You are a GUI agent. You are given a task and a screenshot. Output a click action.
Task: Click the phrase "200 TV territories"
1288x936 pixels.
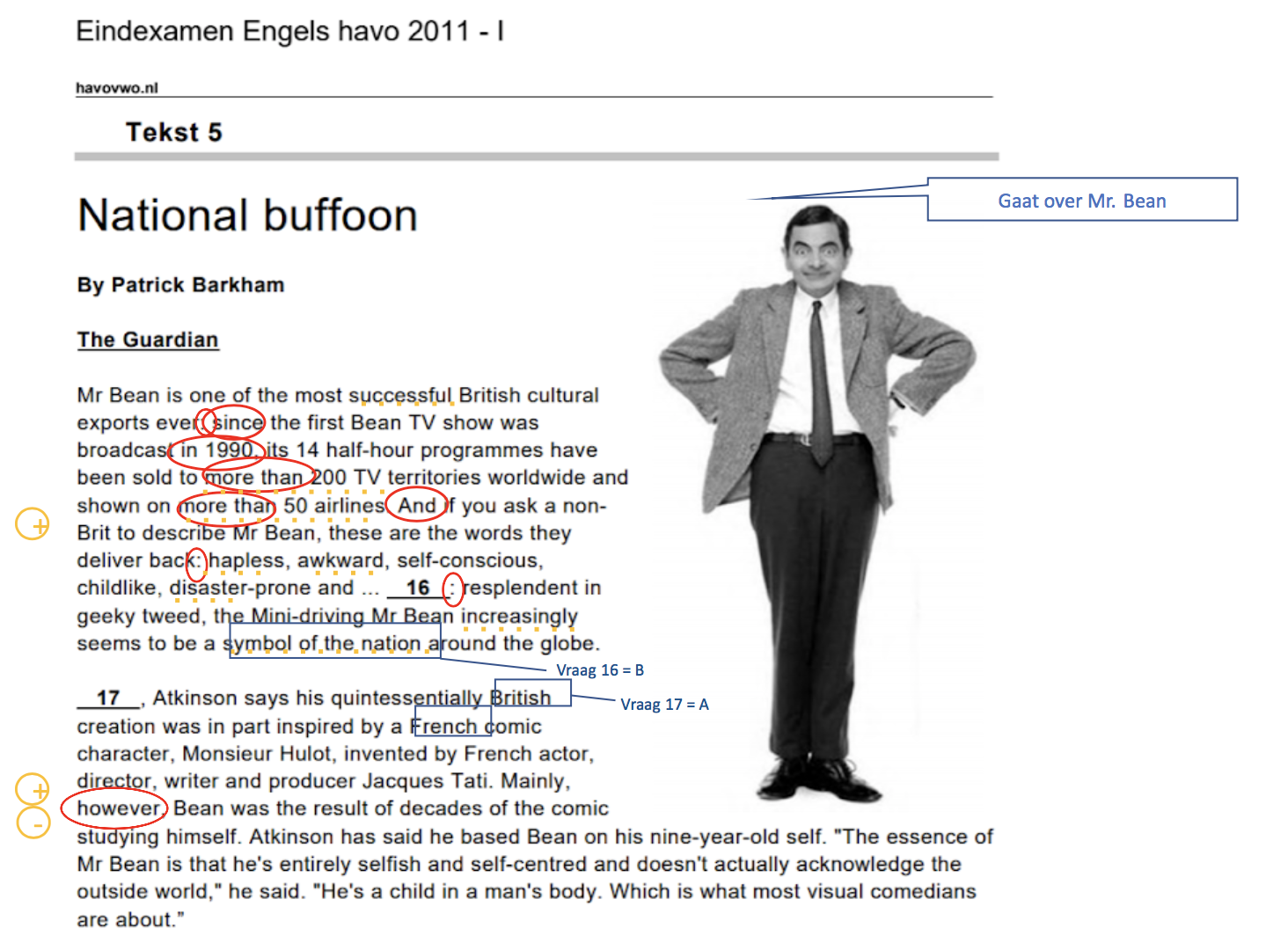(x=396, y=478)
